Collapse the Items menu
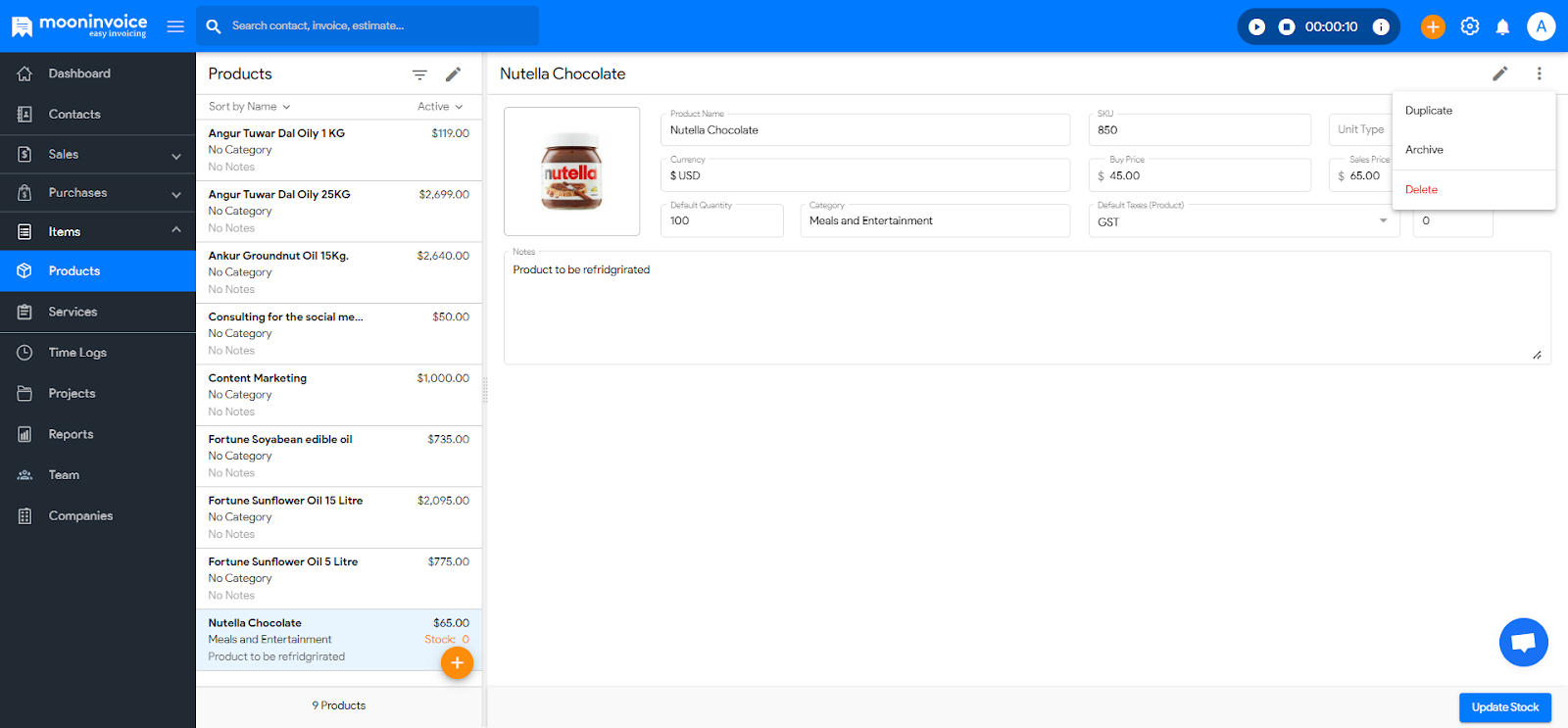 pyautogui.click(x=98, y=232)
